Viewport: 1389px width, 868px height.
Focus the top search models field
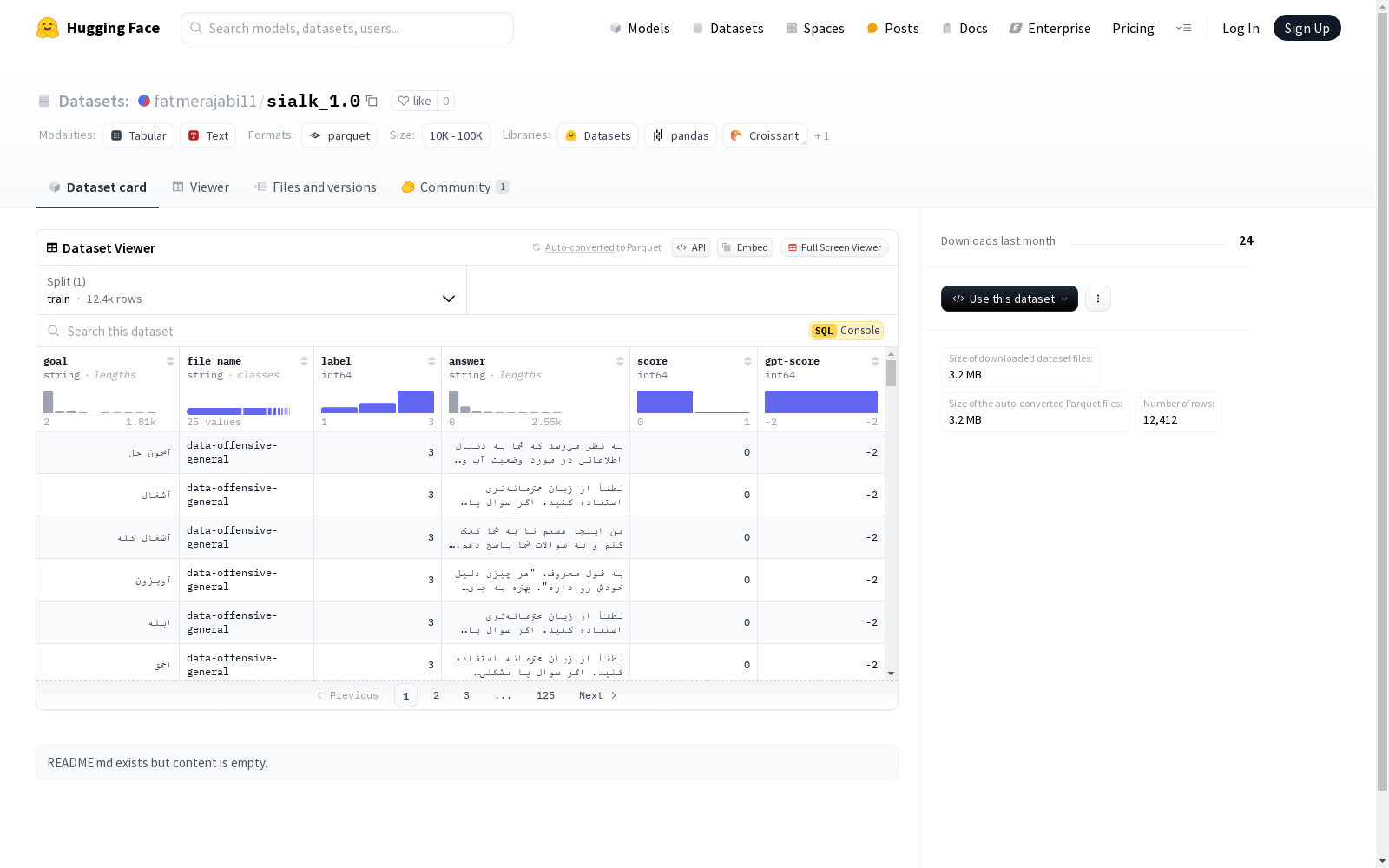(347, 28)
